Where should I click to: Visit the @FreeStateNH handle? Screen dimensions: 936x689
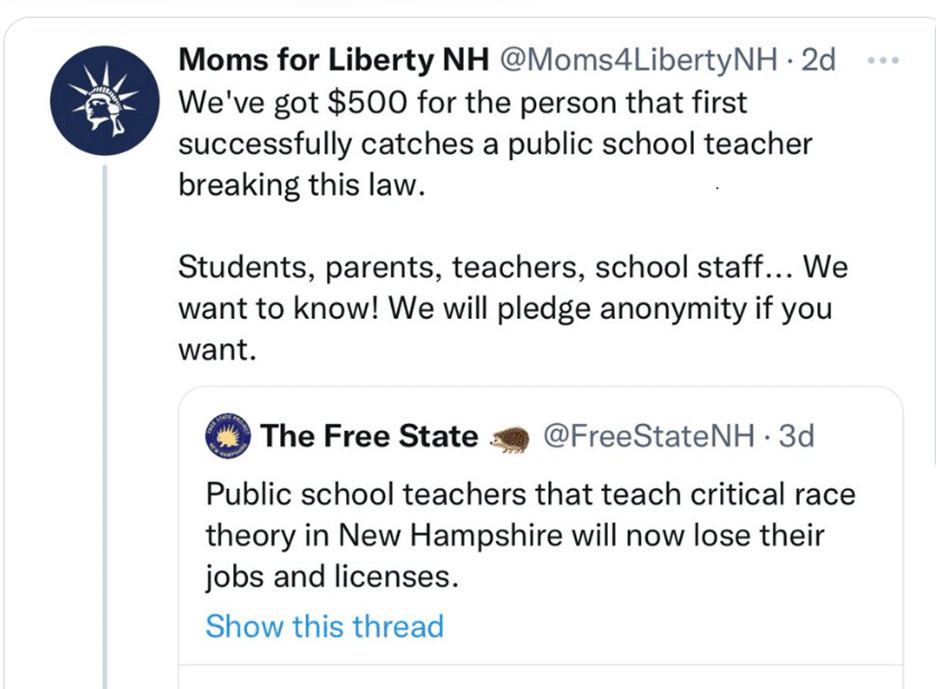[650, 436]
